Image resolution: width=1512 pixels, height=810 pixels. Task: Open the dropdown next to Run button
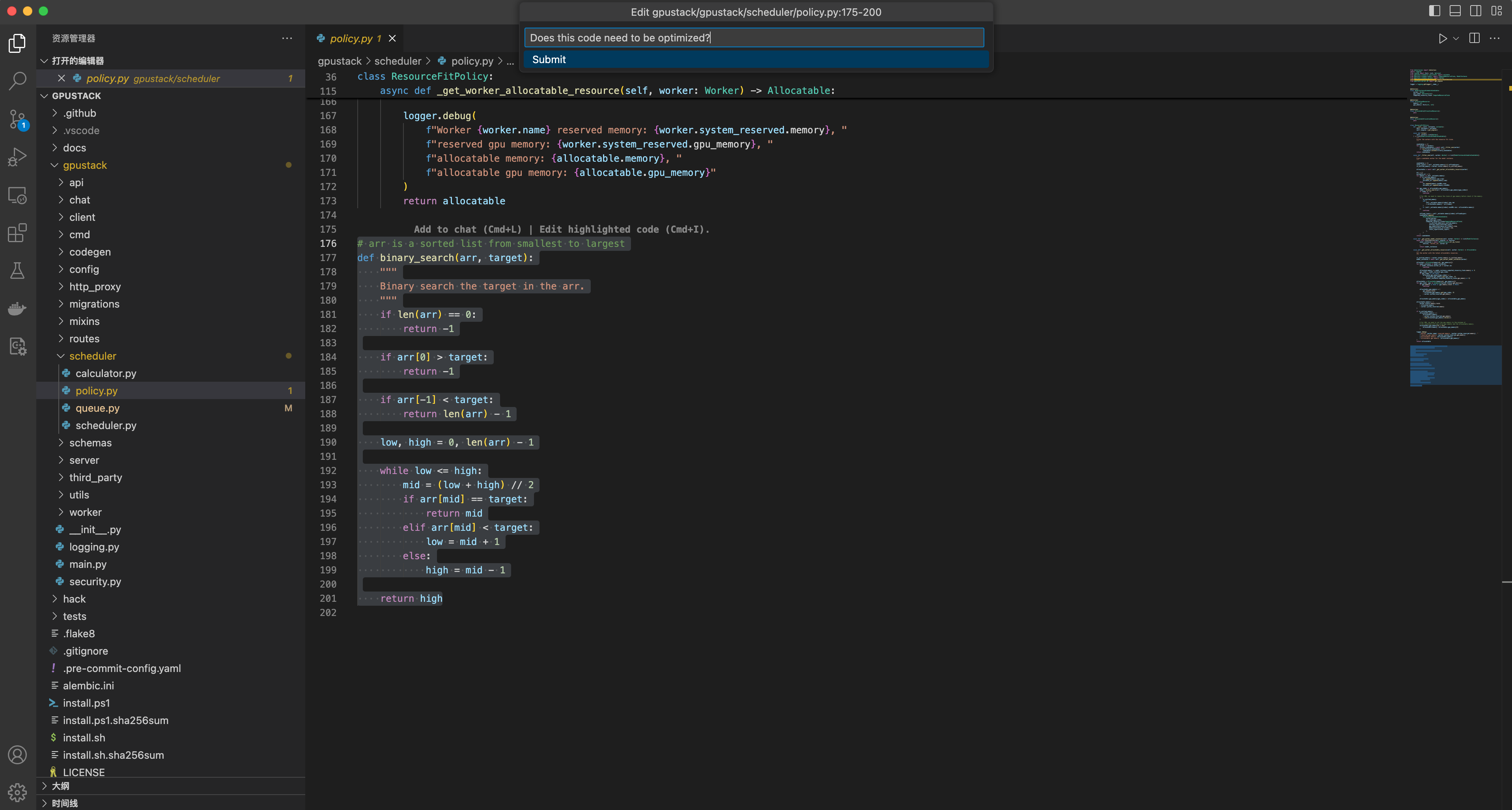pos(1456,38)
